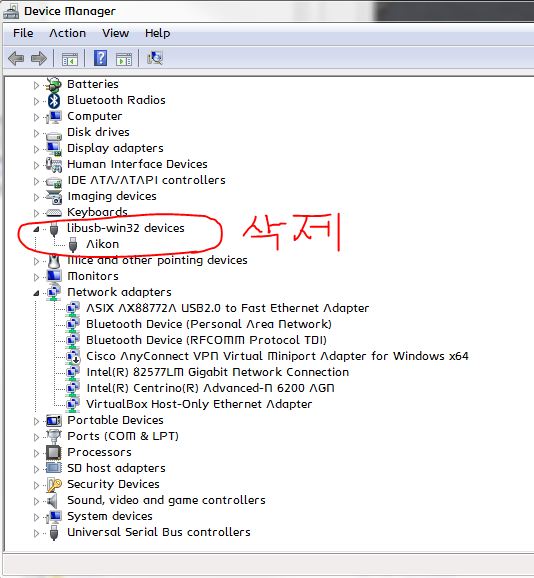This screenshot has height=578, width=534.
Task: Click the Computer category icon
Action: coord(54,116)
